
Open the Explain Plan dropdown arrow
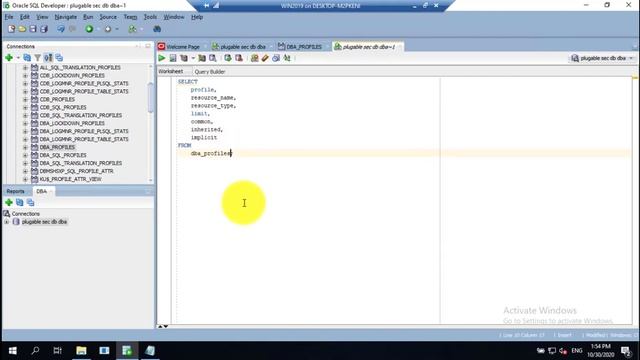(x=193, y=58)
